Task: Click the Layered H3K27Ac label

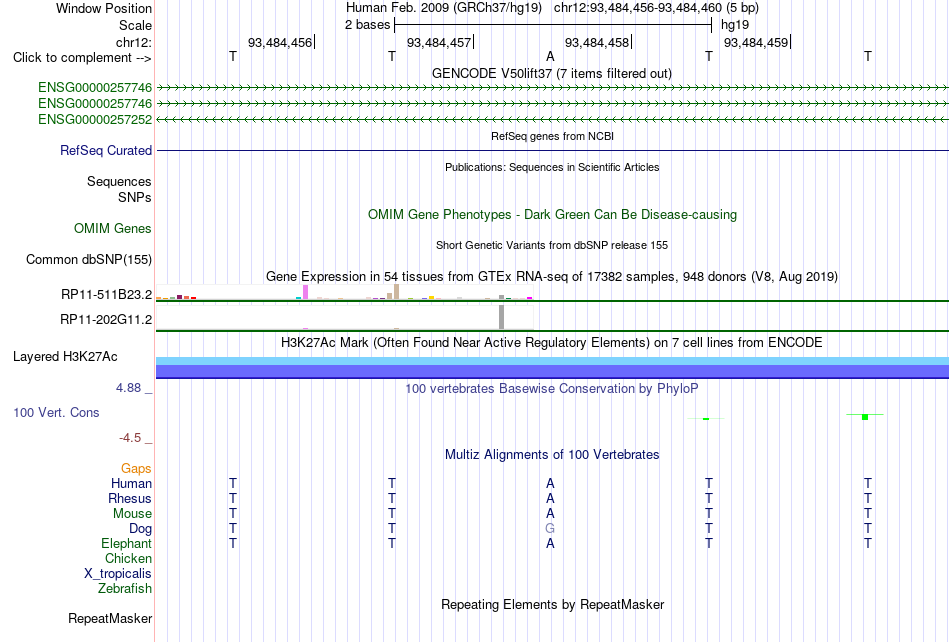Action: (x=65, y=356)
